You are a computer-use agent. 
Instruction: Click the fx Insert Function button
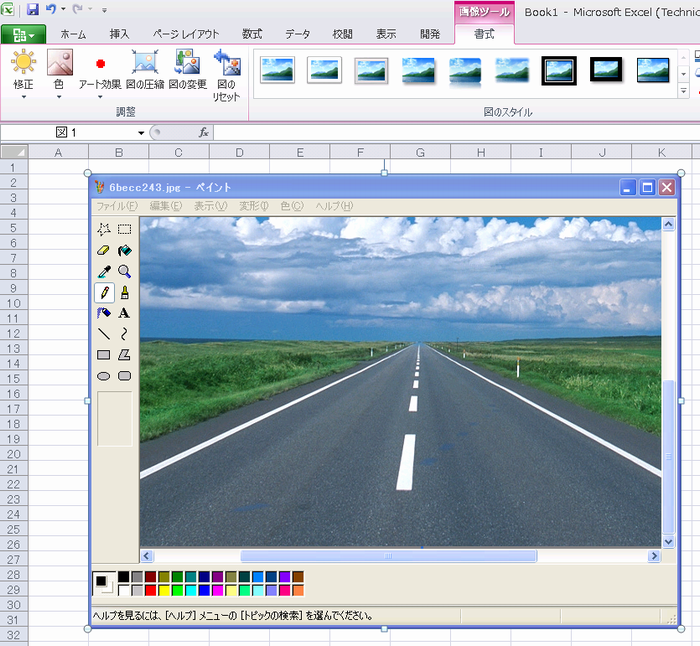pos(204,133)
